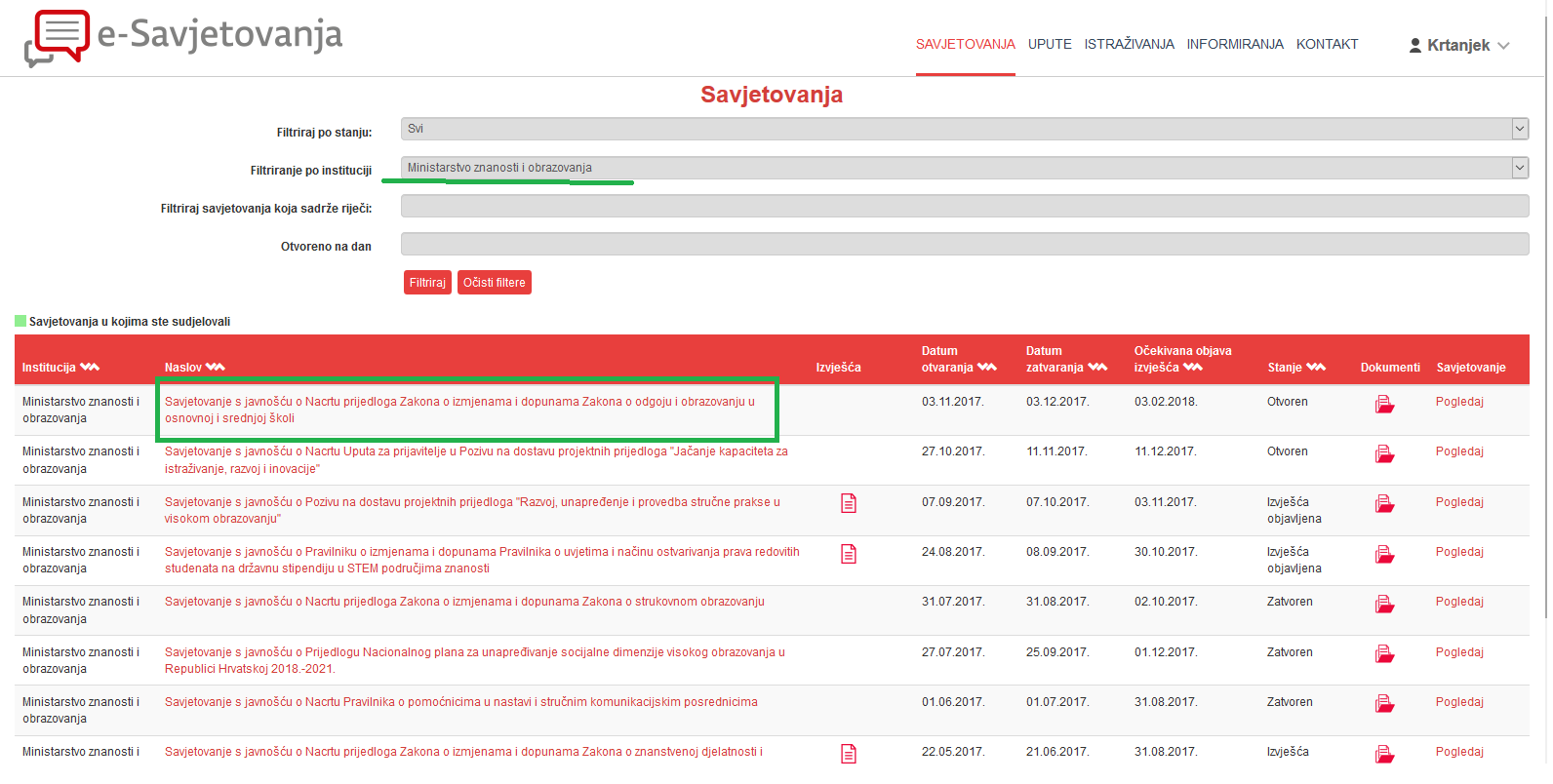The image size is (1553, 784).
Task: Open documents icon for 27.10.2017 consultation
Action: [1384, 453]
